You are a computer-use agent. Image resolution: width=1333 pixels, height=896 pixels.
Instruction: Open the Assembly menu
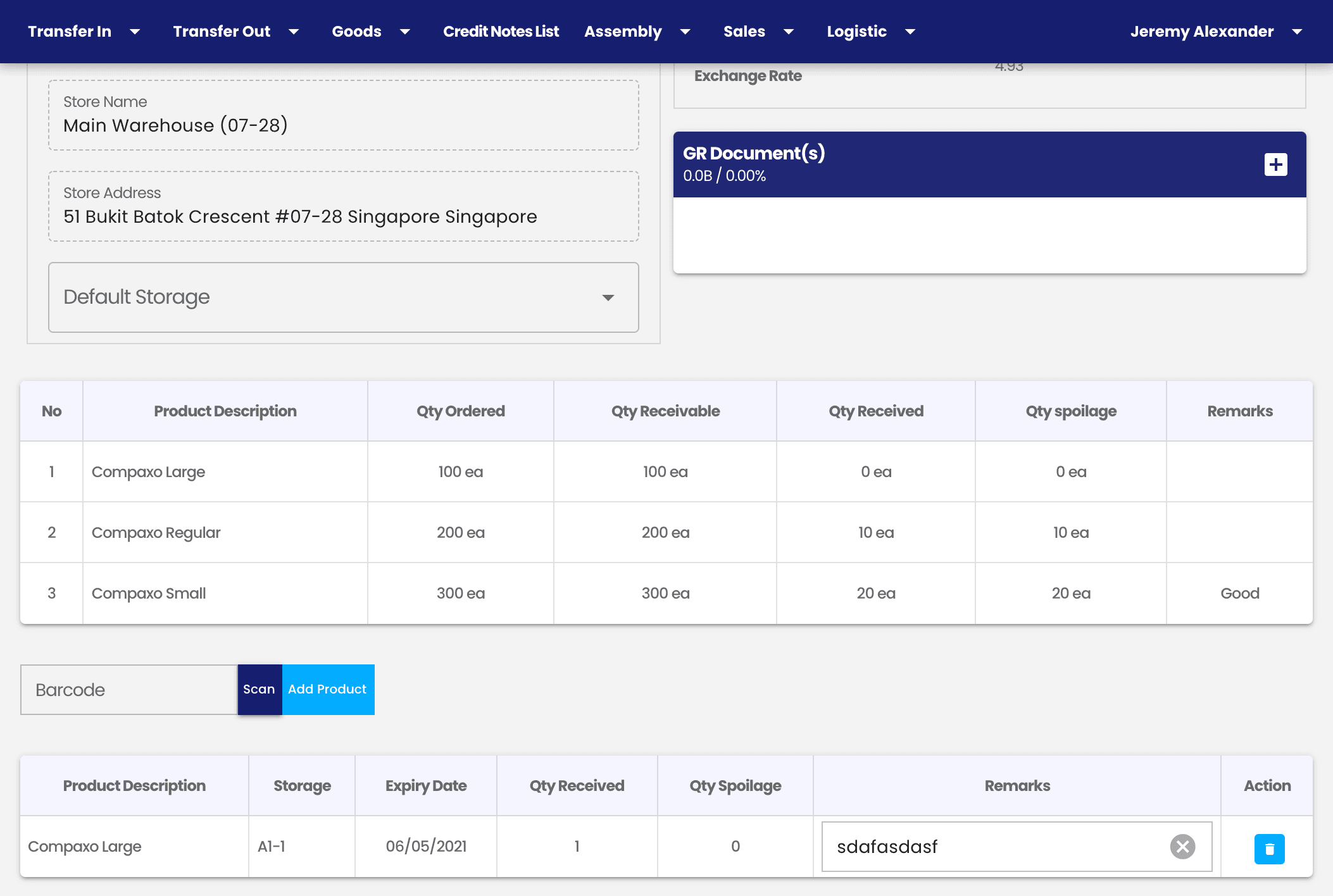tap(623, 32)
